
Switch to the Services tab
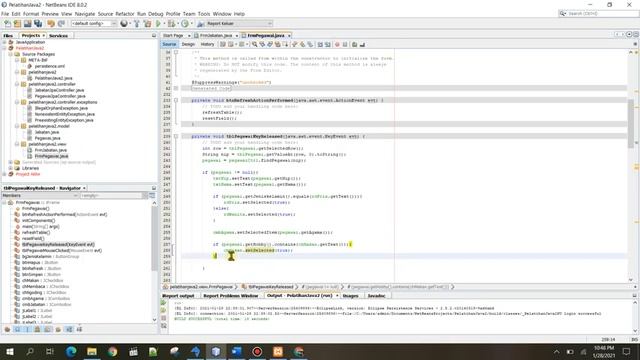coord(58,36)
